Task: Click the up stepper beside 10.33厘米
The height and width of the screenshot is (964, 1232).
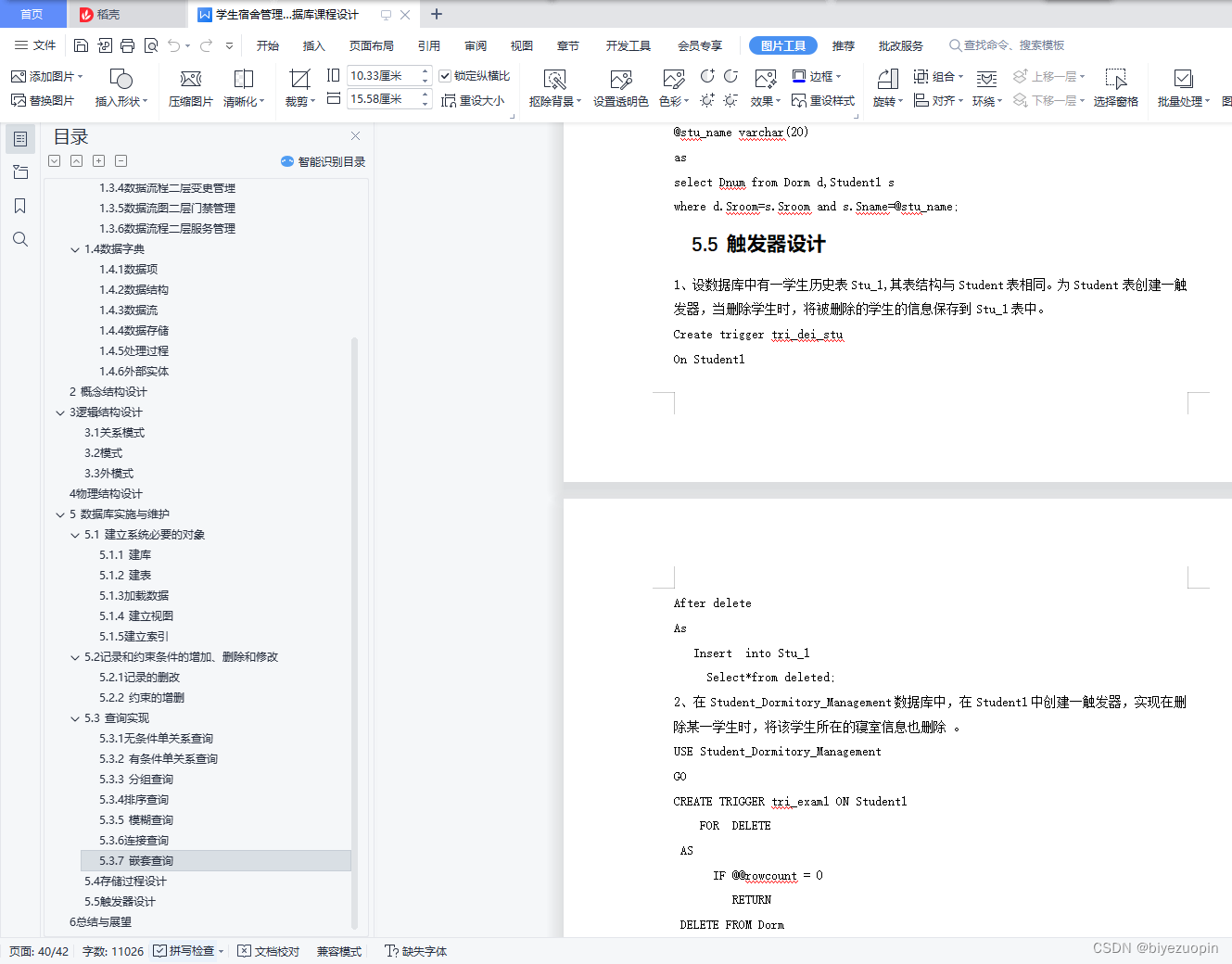Action: pos(425,70)
